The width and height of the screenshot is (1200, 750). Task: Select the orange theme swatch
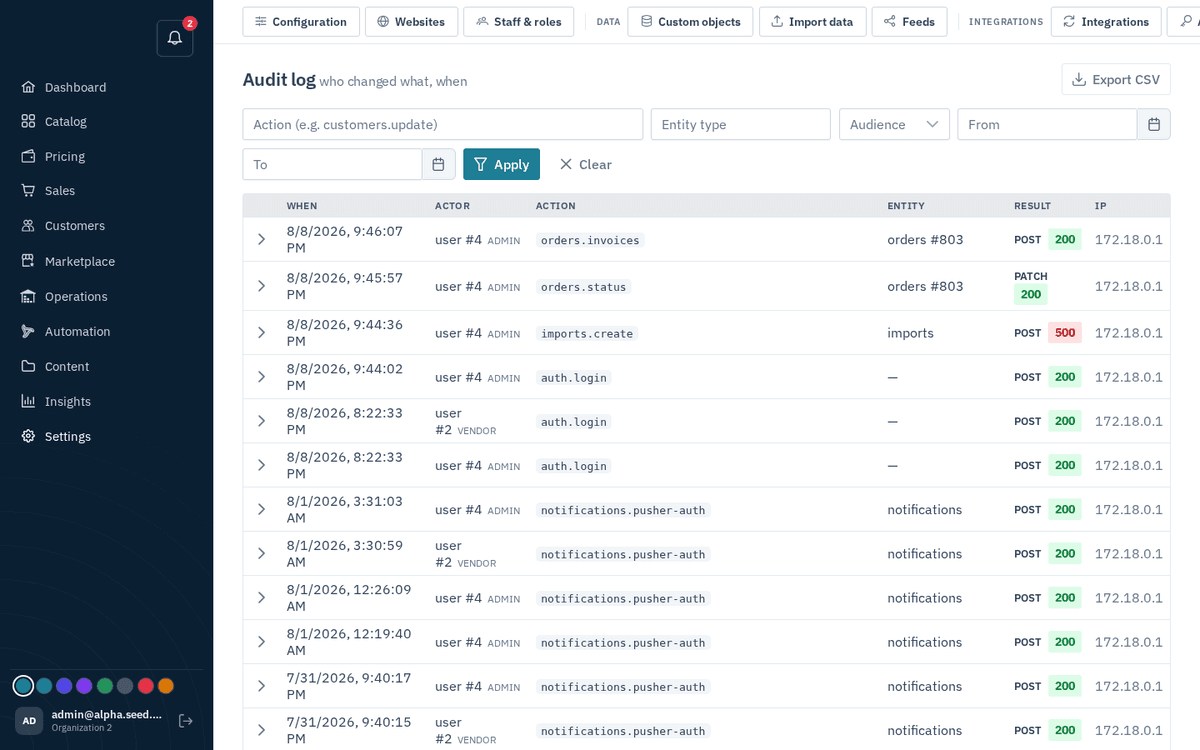click(x=166, y=686)
